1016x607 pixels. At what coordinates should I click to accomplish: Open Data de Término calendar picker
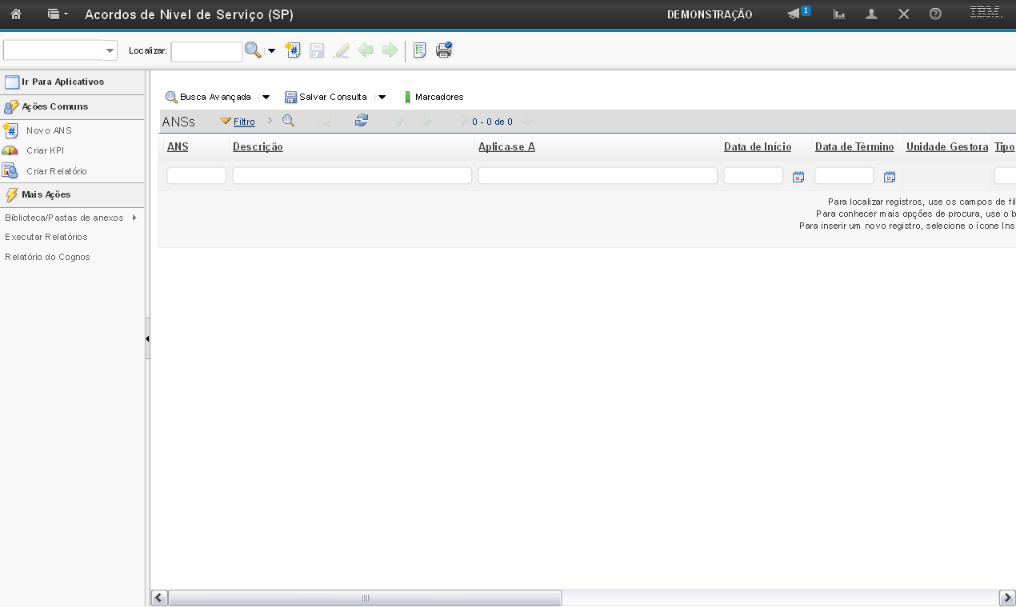tap(889, 177)
